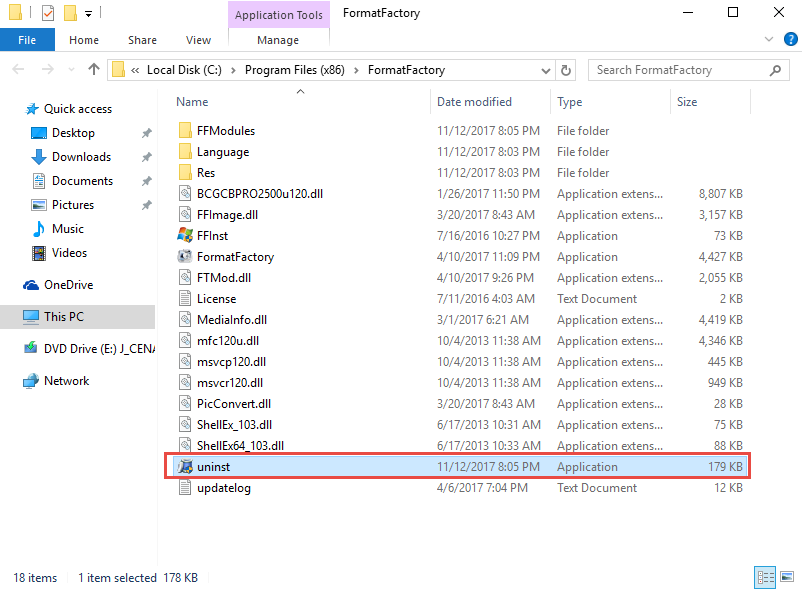Select the BCGCBPRO2500u120.dll file icon
The width and height of the screenshot is (802, 589).
pyautogui.click(x=185, y=193)
